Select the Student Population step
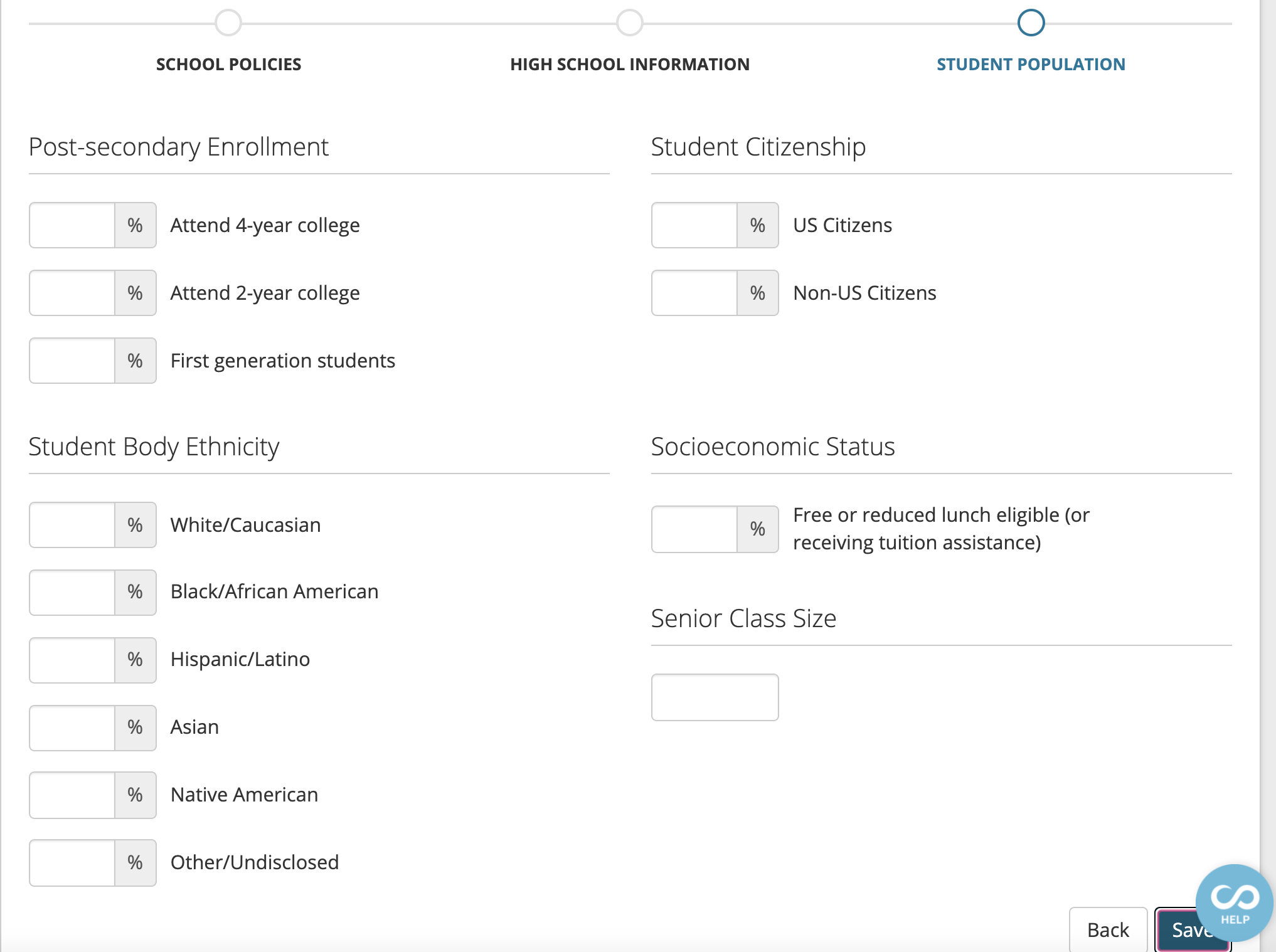The width and height of the screenshot is (1276, 952). [x=1031, y=64]
